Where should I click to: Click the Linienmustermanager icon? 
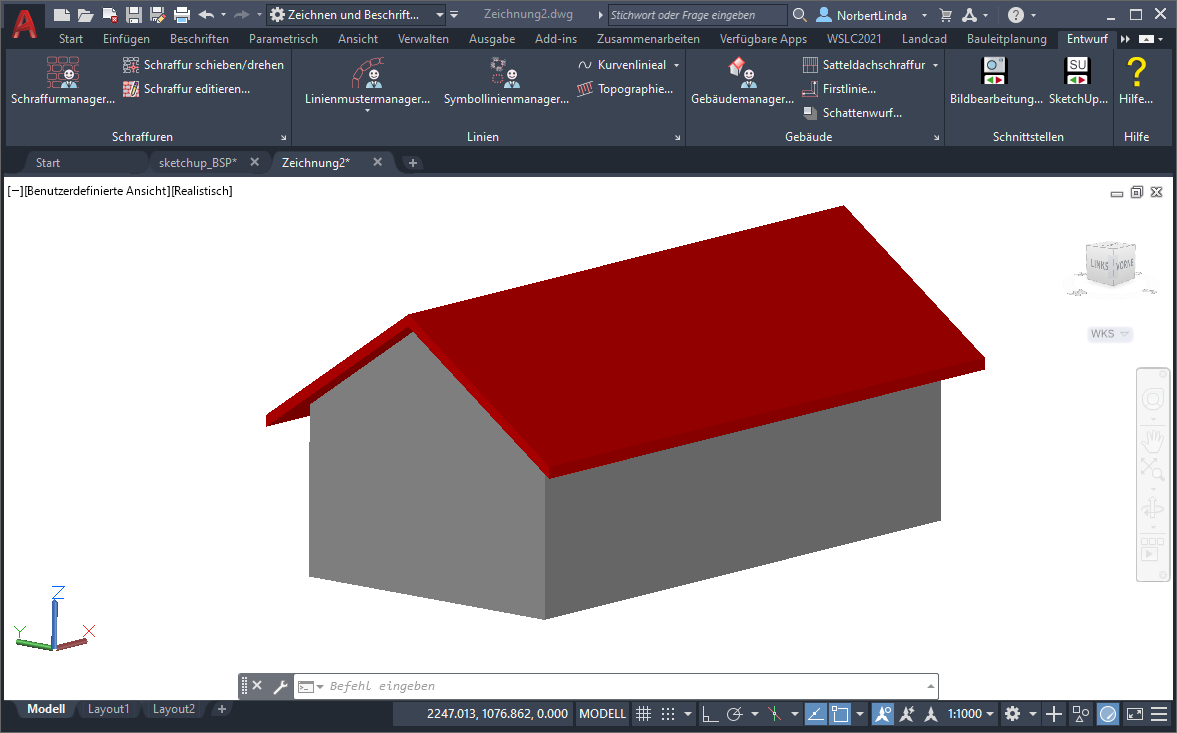367,76
